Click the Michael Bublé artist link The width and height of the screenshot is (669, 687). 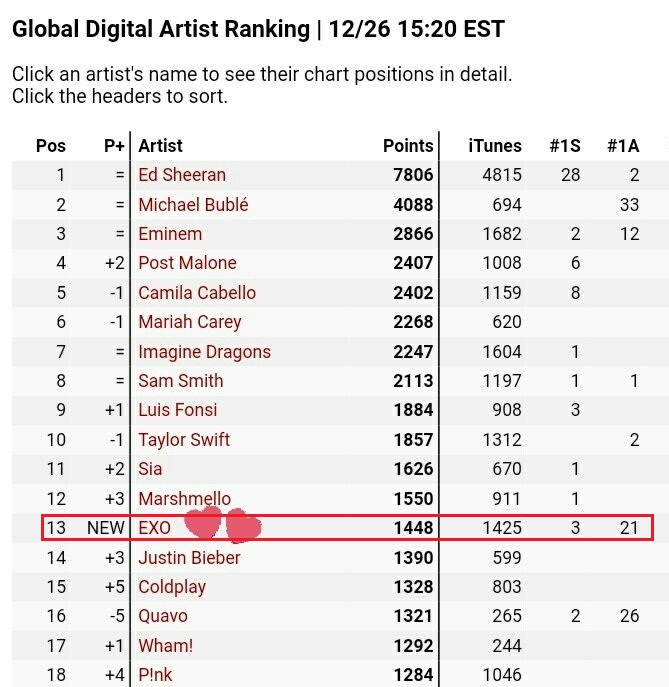(x=193, y=205)
